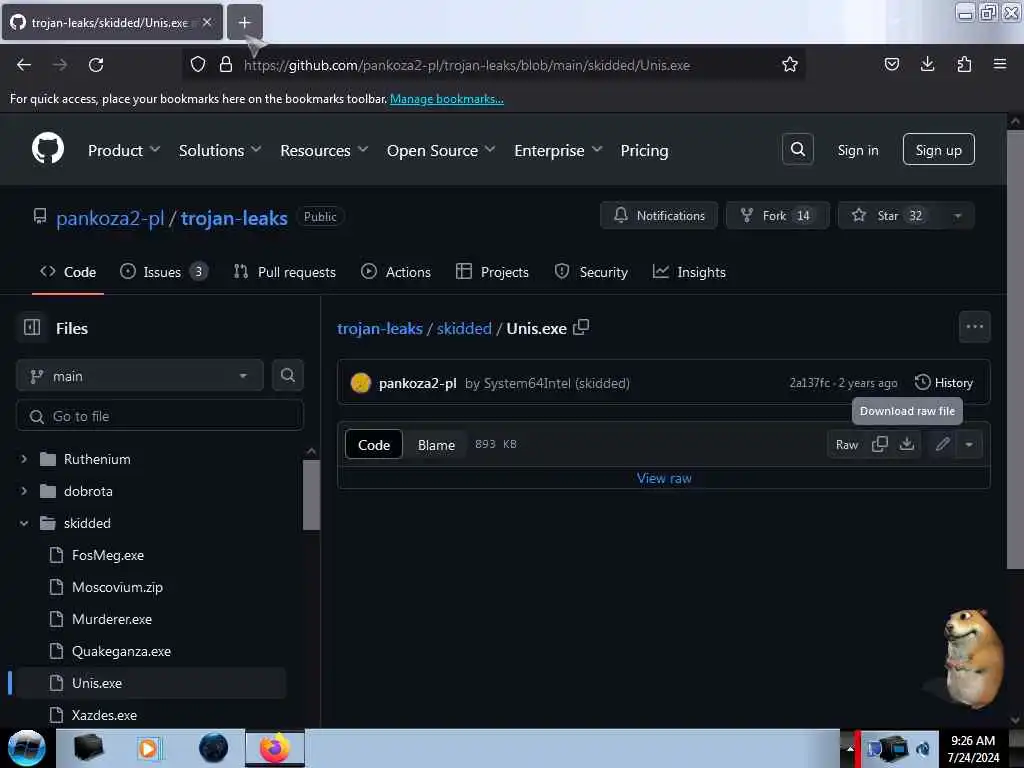Click the site padlock security icon

(x=226, y=64)
